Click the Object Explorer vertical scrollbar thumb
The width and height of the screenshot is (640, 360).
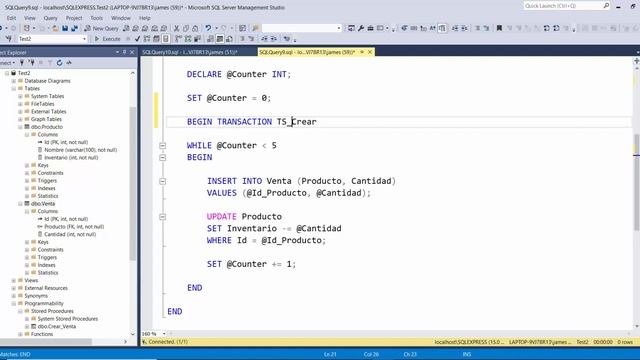[x=133, y=183]
